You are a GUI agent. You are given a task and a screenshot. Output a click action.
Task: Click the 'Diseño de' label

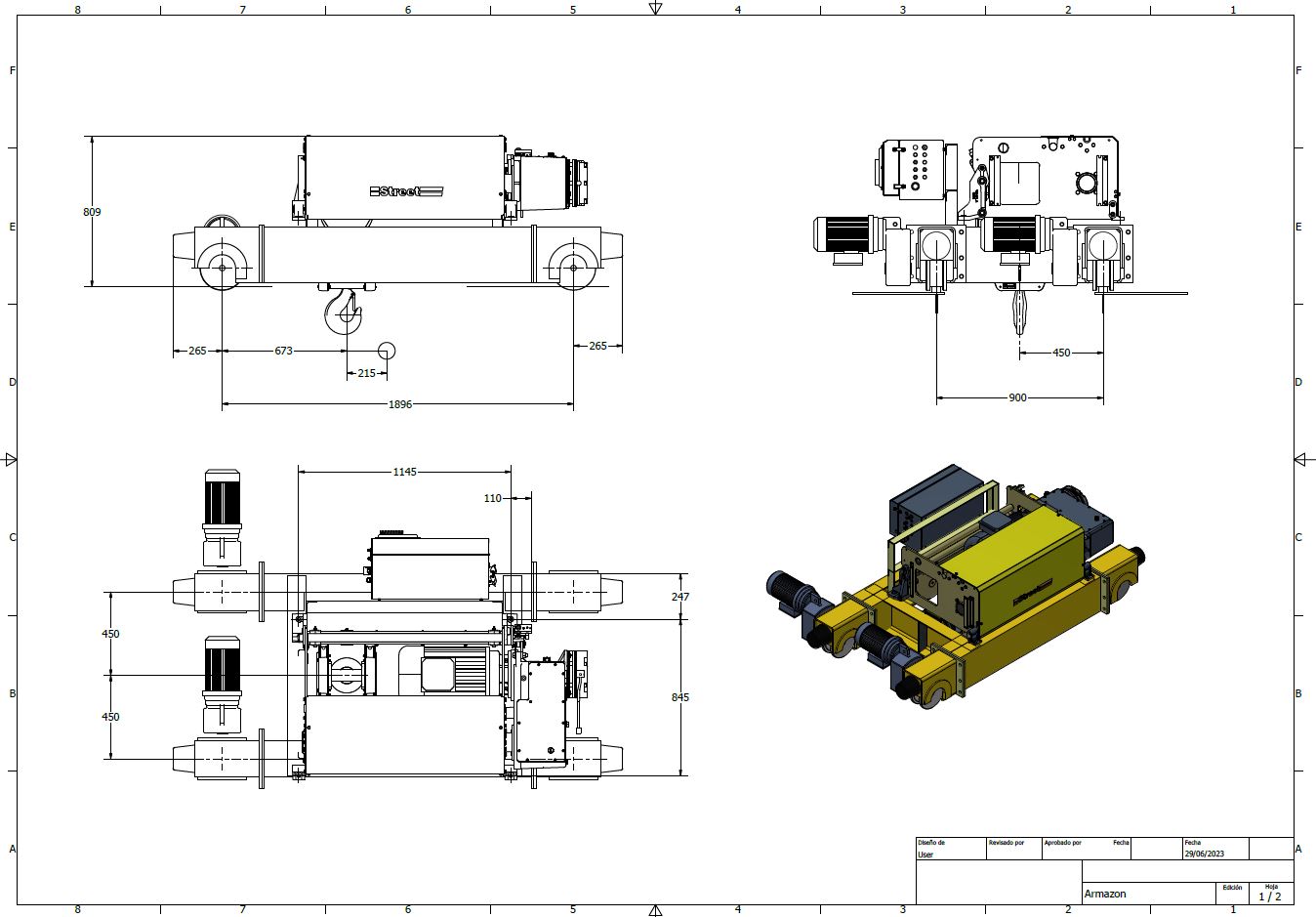point(931,842)
